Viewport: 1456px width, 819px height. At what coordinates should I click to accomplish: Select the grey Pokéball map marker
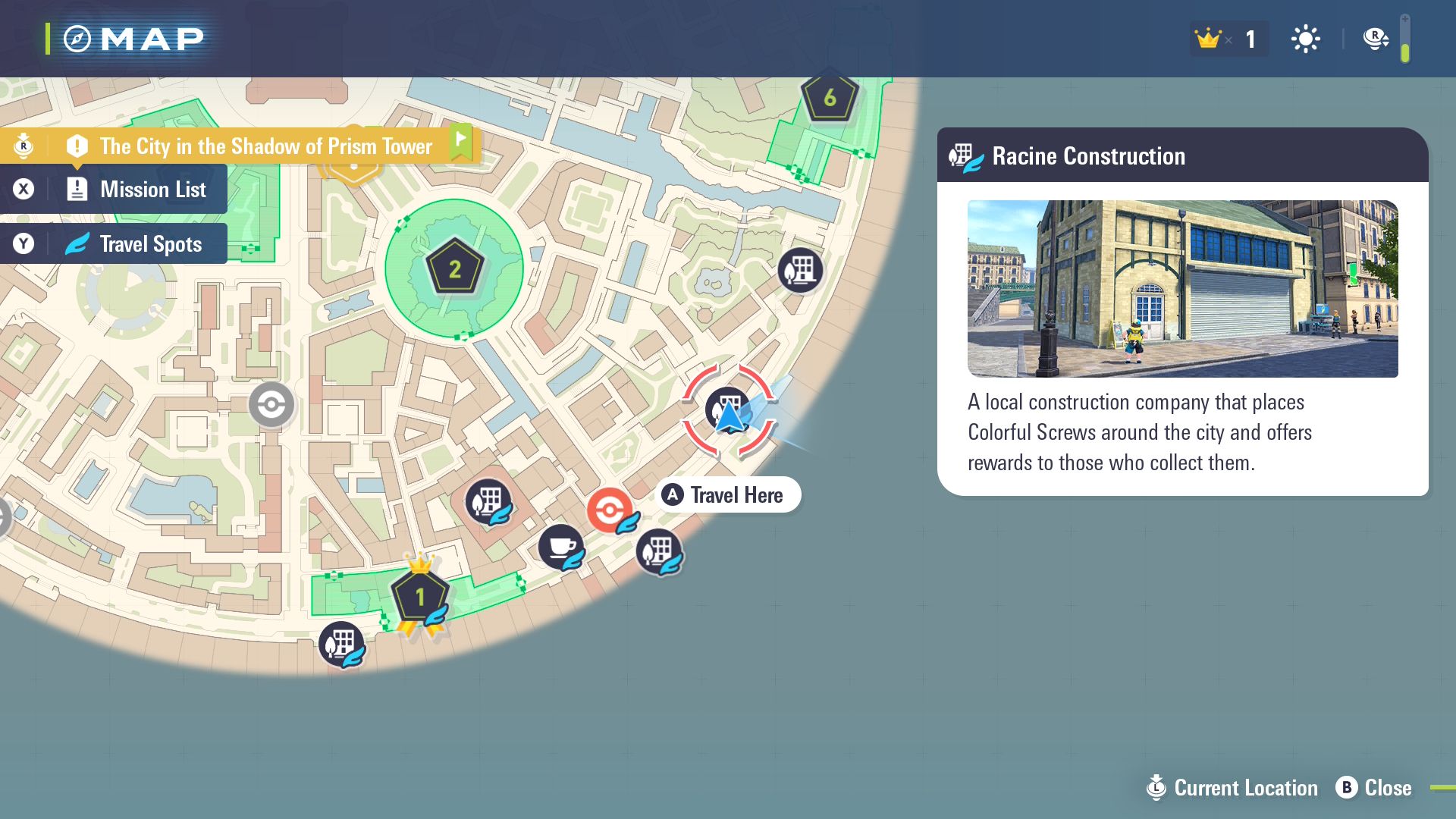(x=271, y=404)
